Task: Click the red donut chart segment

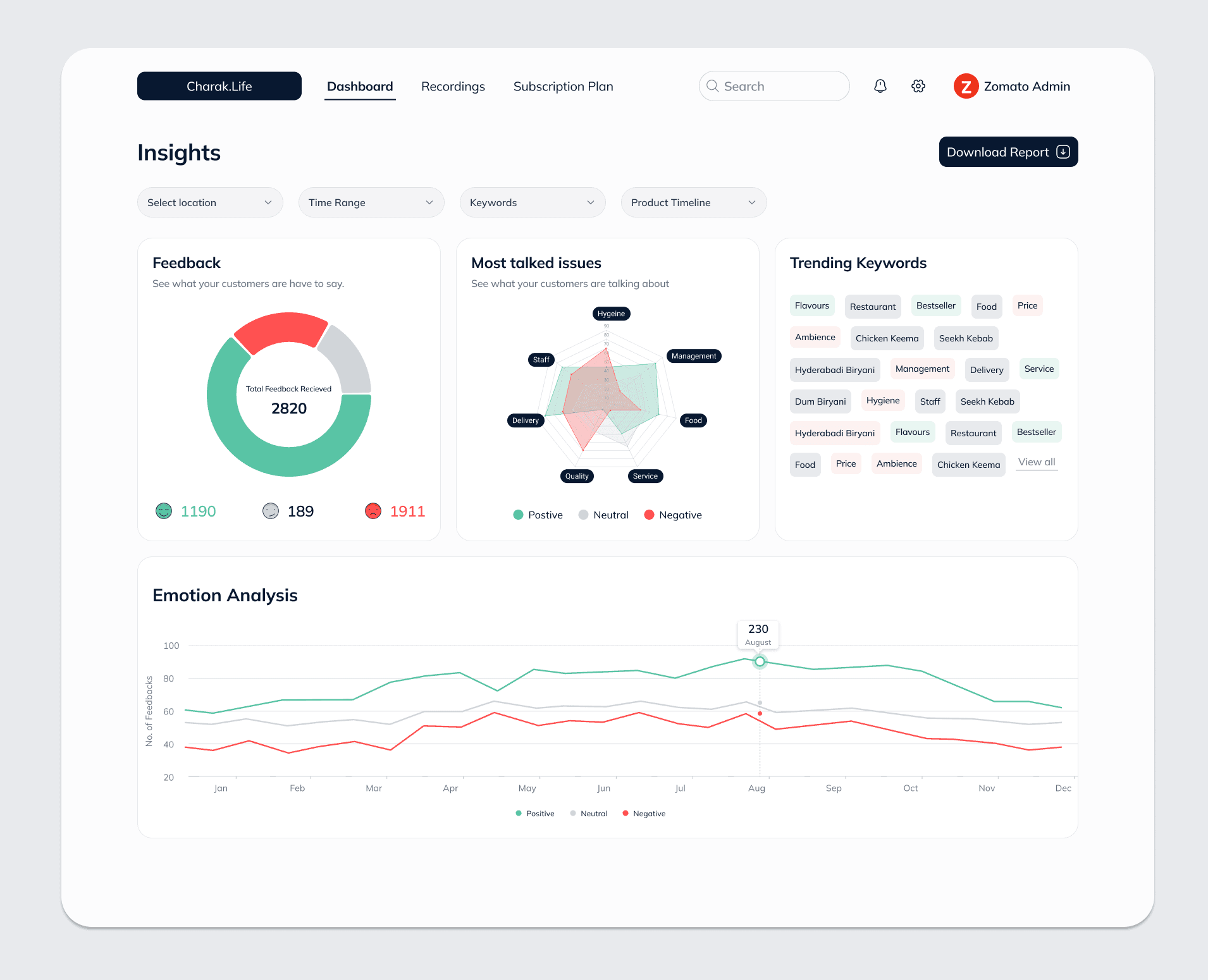Action: pos(281,329)
